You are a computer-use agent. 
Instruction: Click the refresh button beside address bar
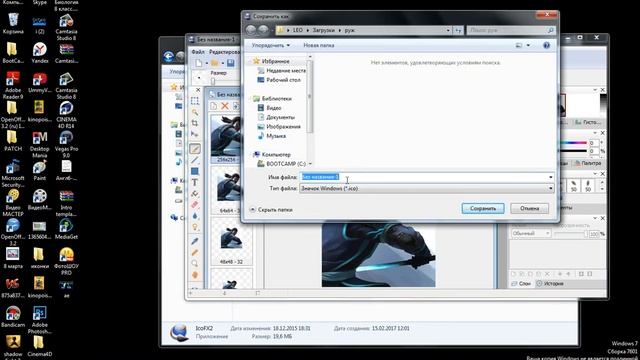coord(458,30)
